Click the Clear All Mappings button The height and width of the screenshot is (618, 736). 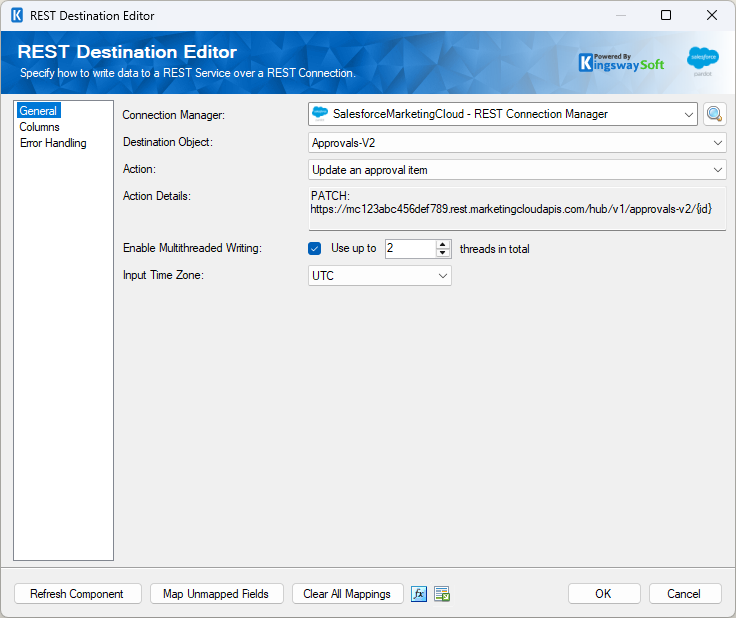pyautogui.click(x=347, y=594)
